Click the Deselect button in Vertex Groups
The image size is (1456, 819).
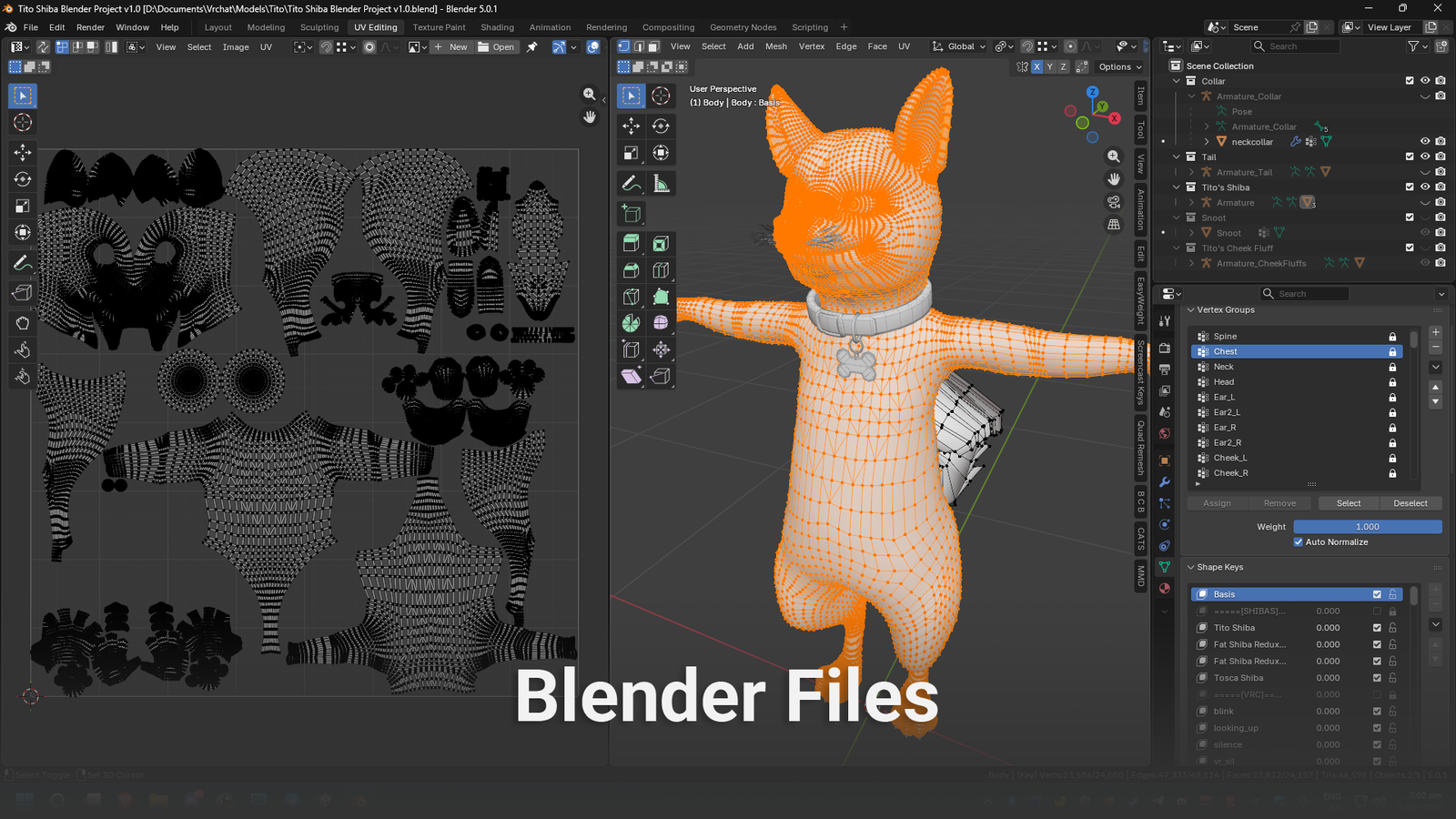(1410, 502)
